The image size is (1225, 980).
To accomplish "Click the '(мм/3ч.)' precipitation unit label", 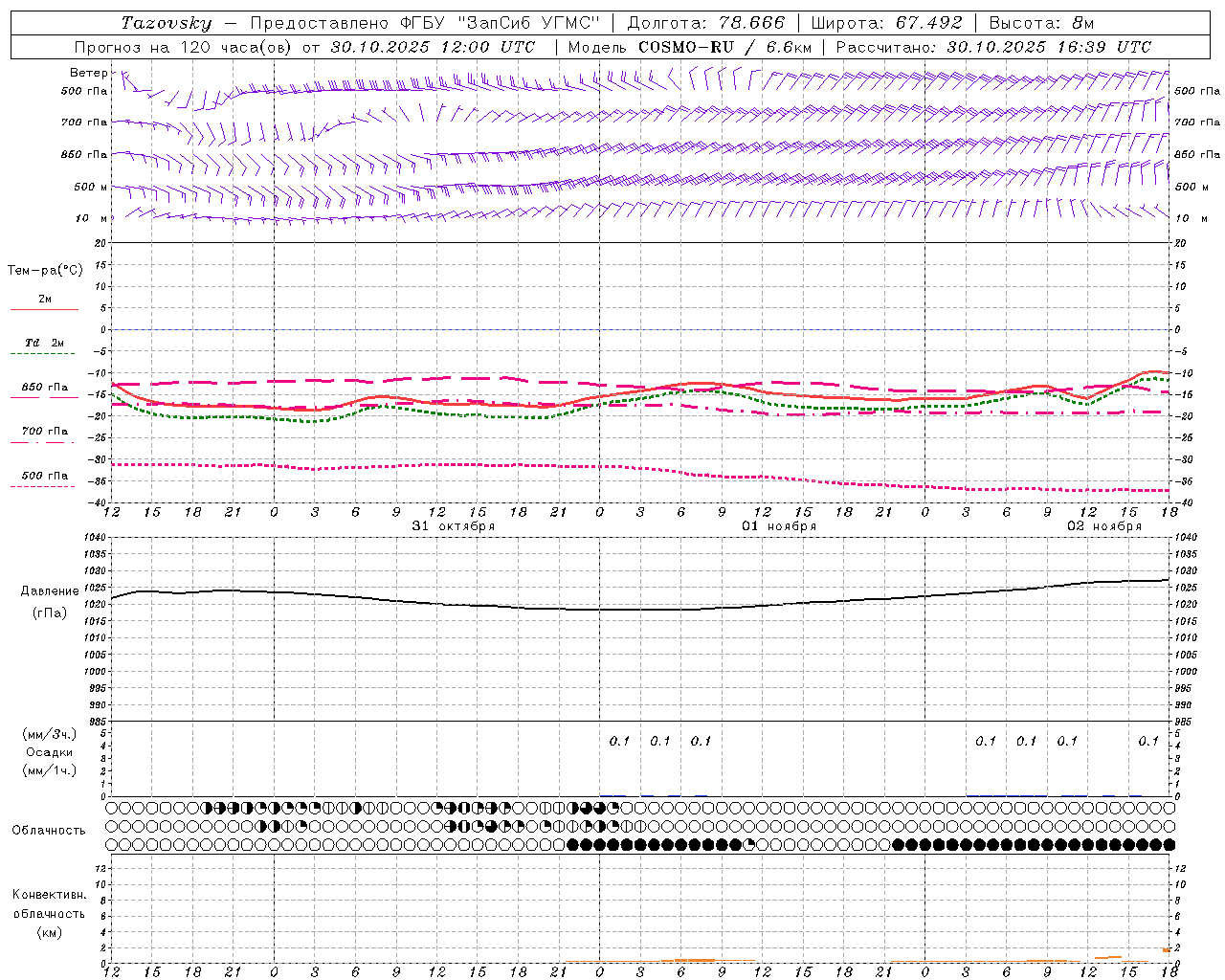I will point(50,734).
